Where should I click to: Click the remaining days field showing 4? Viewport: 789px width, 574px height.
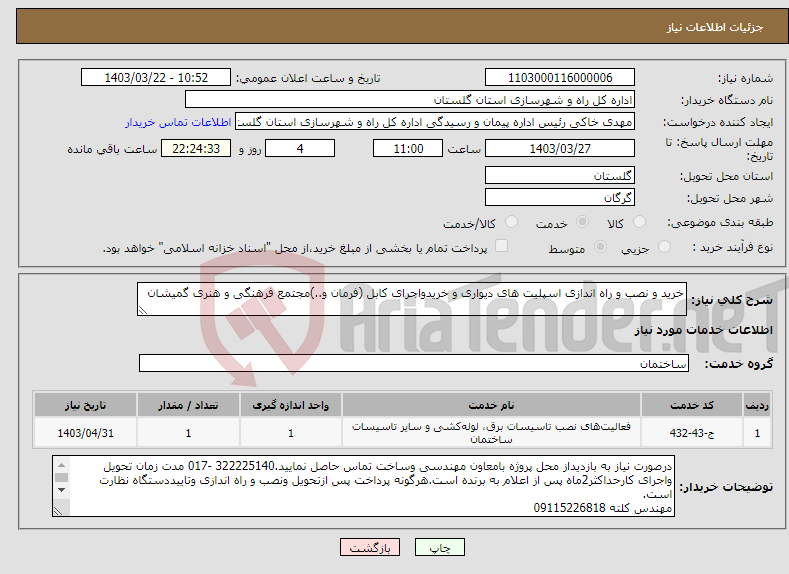(x=300, y=148)
